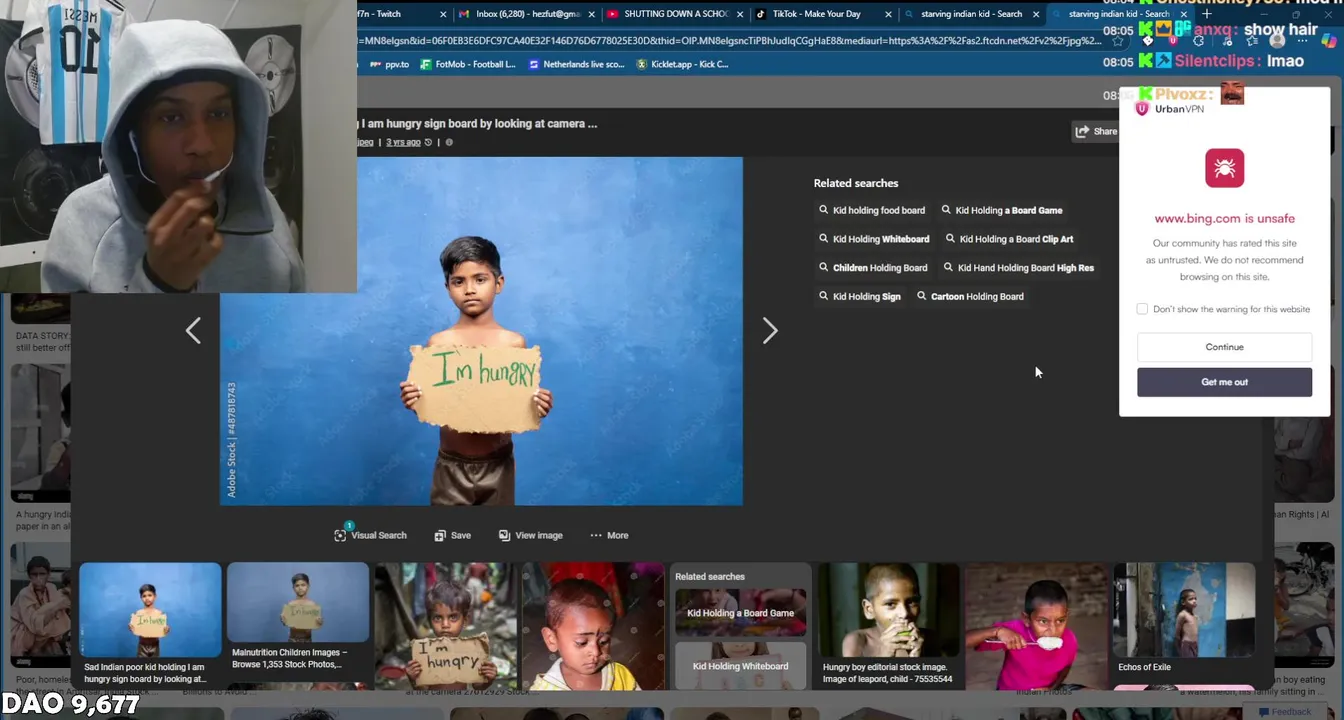Click the www.bing.com is unsafe heading
This screenshot has width=1344, height=720.
[x=1224, y=218]
